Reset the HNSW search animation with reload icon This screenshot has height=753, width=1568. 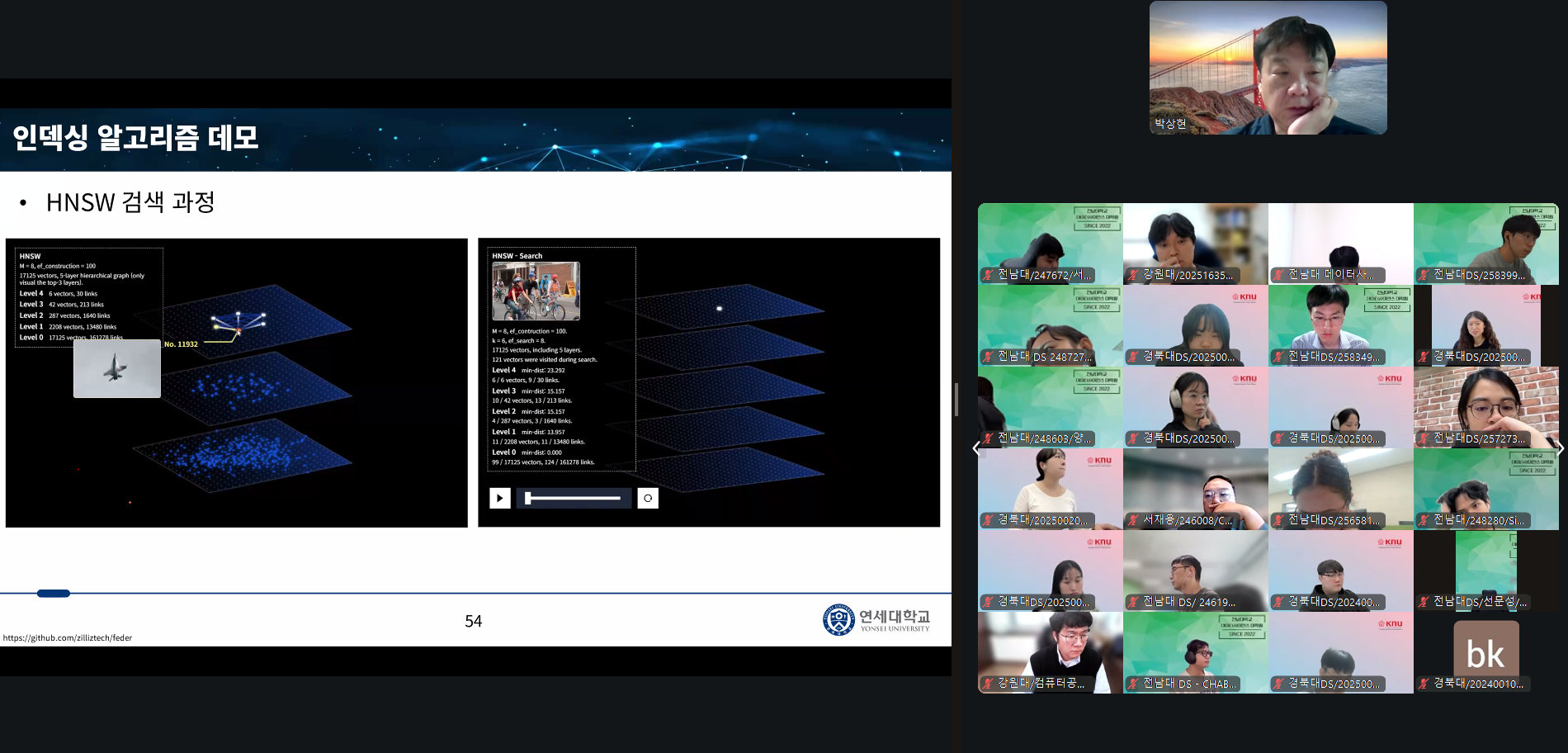point(648,498)
